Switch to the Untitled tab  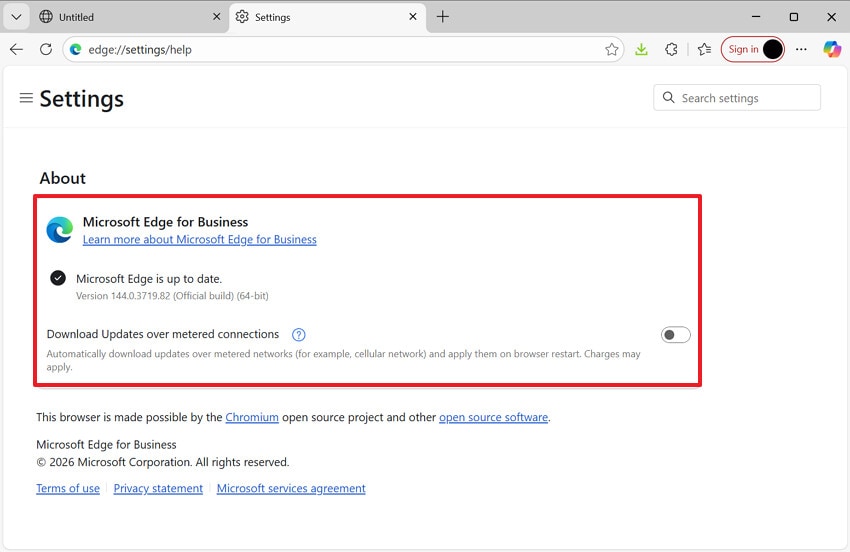130,17
